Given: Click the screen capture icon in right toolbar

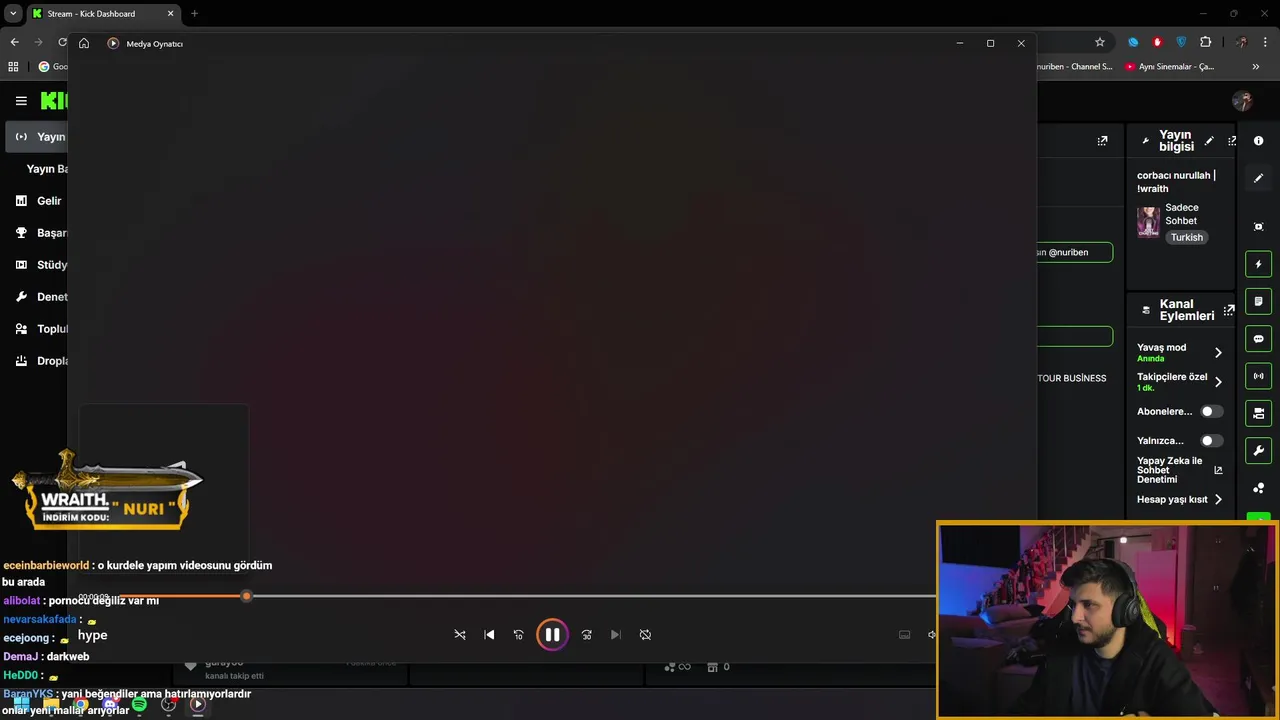Looking at the screenshot, I should click(1258, 227).
